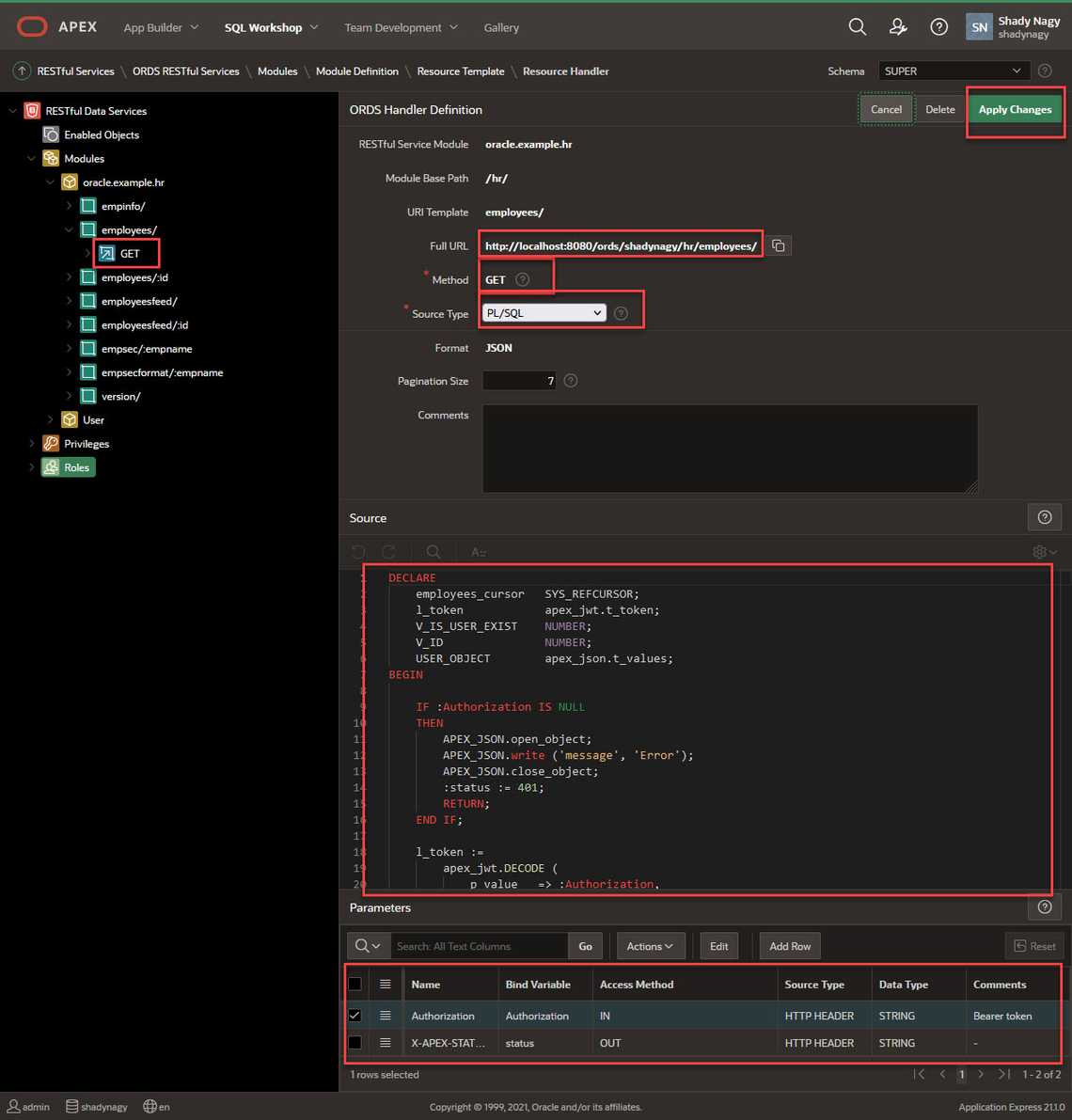Open the Gallery menu item
The width and height of the screenshot is (1072, 1120).
[x=501, y=27]
